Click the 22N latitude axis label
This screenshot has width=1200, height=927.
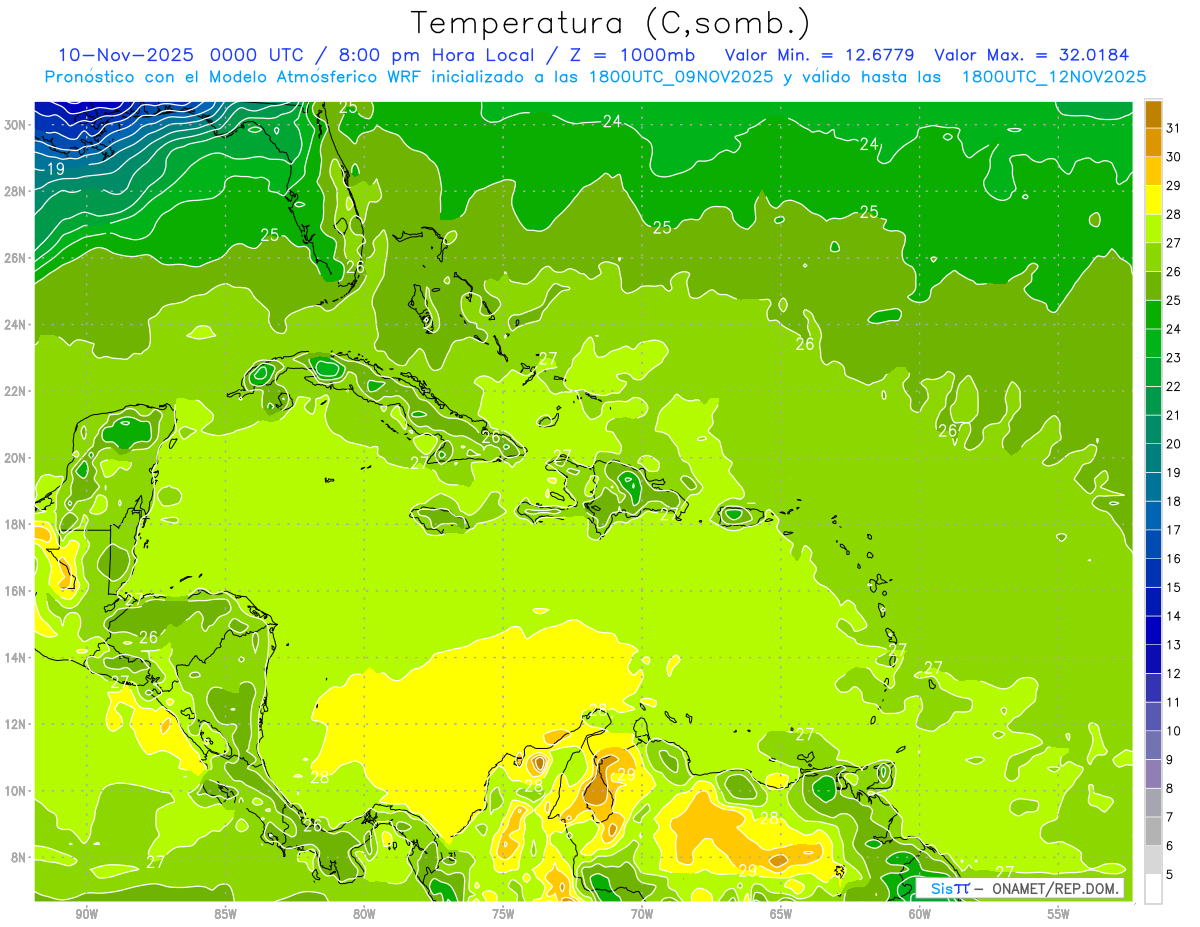tap(16, 391)
